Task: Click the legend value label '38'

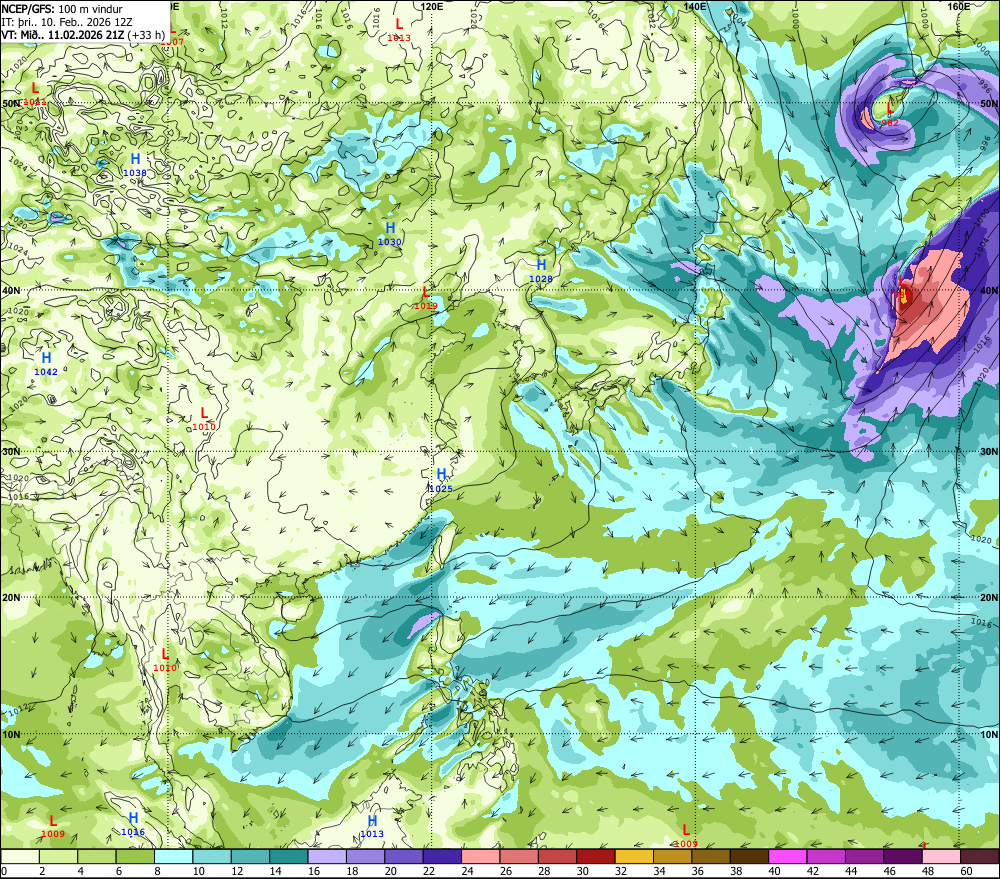Action: point(736,871)
